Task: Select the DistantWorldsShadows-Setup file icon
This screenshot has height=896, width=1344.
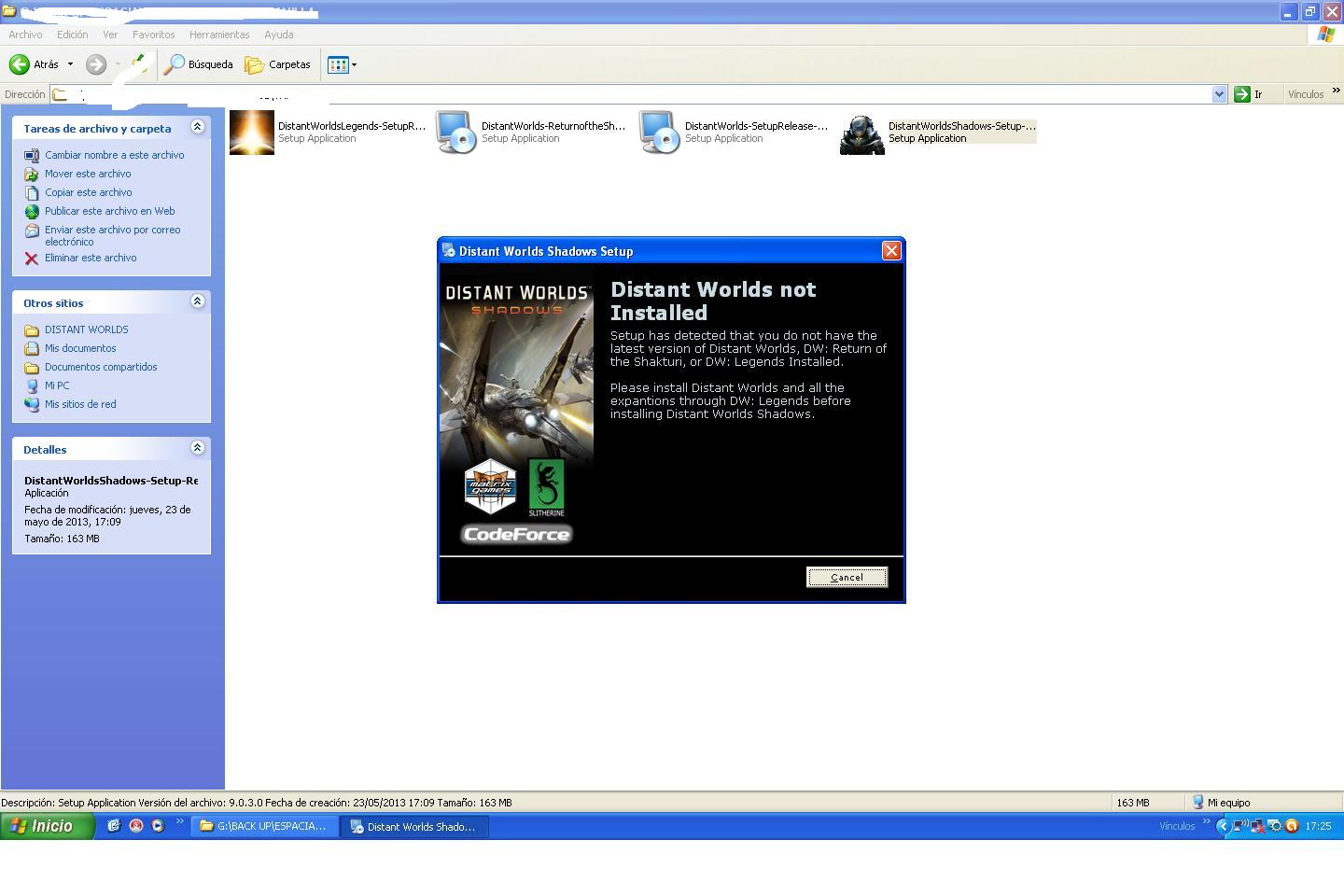Action: tap(862, 133)
